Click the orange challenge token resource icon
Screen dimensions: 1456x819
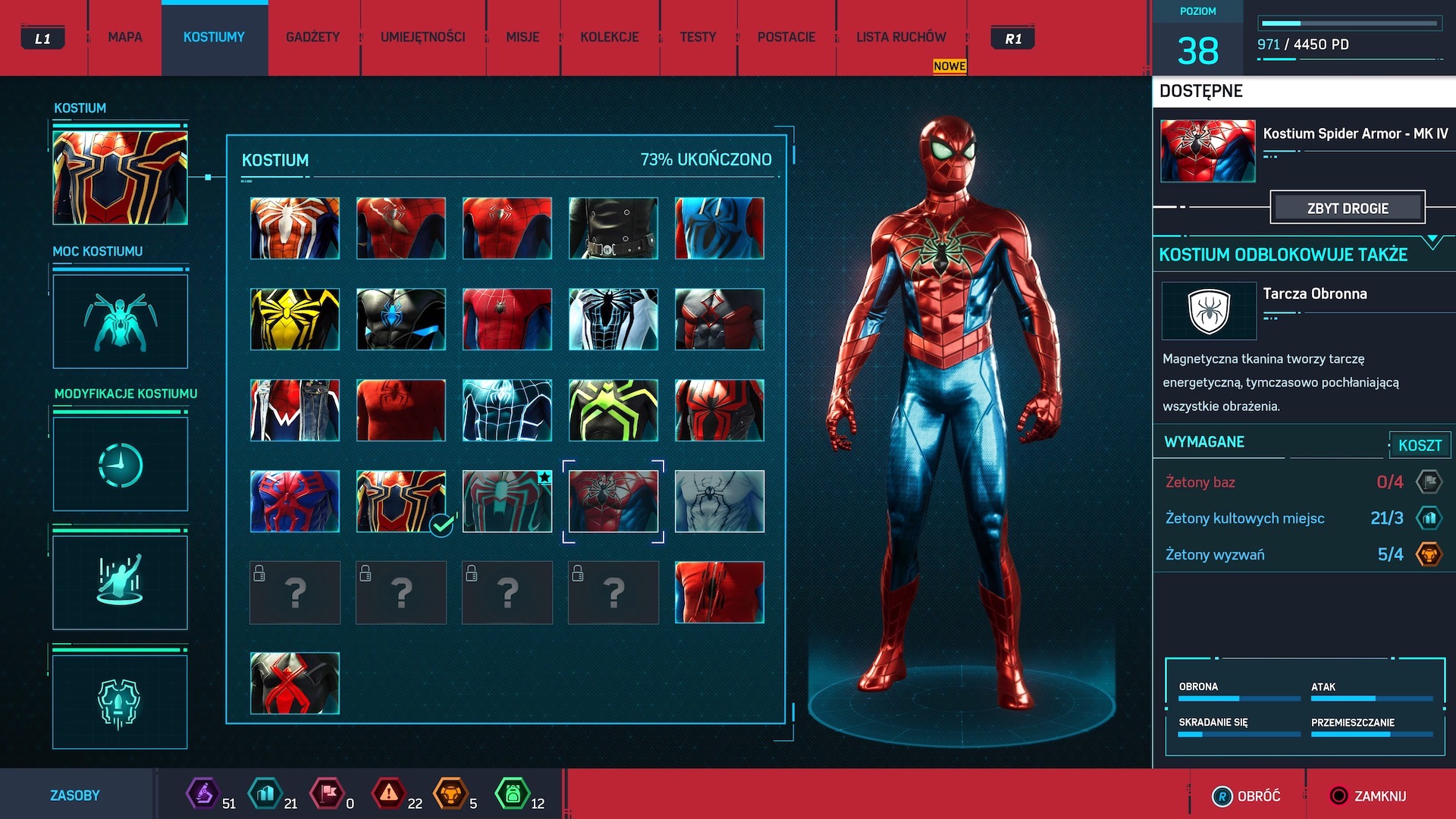pyautogui.click(x=450, y=794)
